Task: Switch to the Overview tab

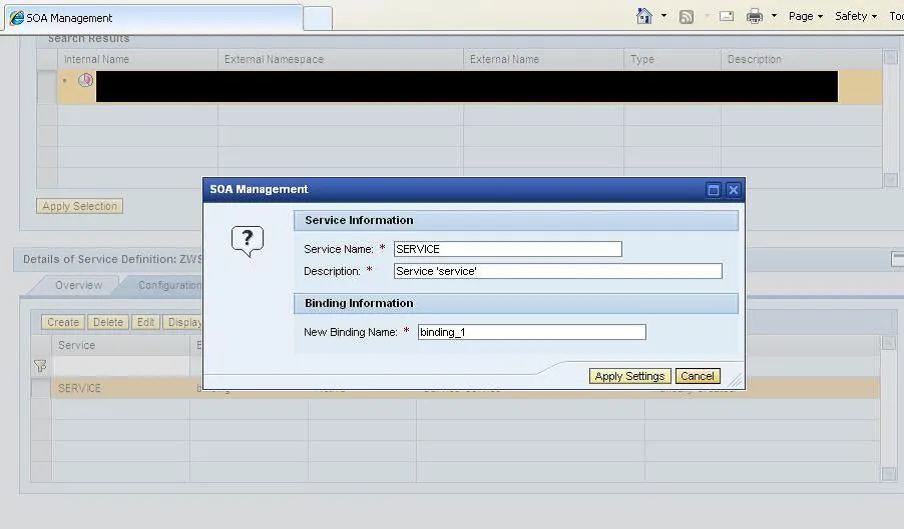Action: (x=78, y=285)
